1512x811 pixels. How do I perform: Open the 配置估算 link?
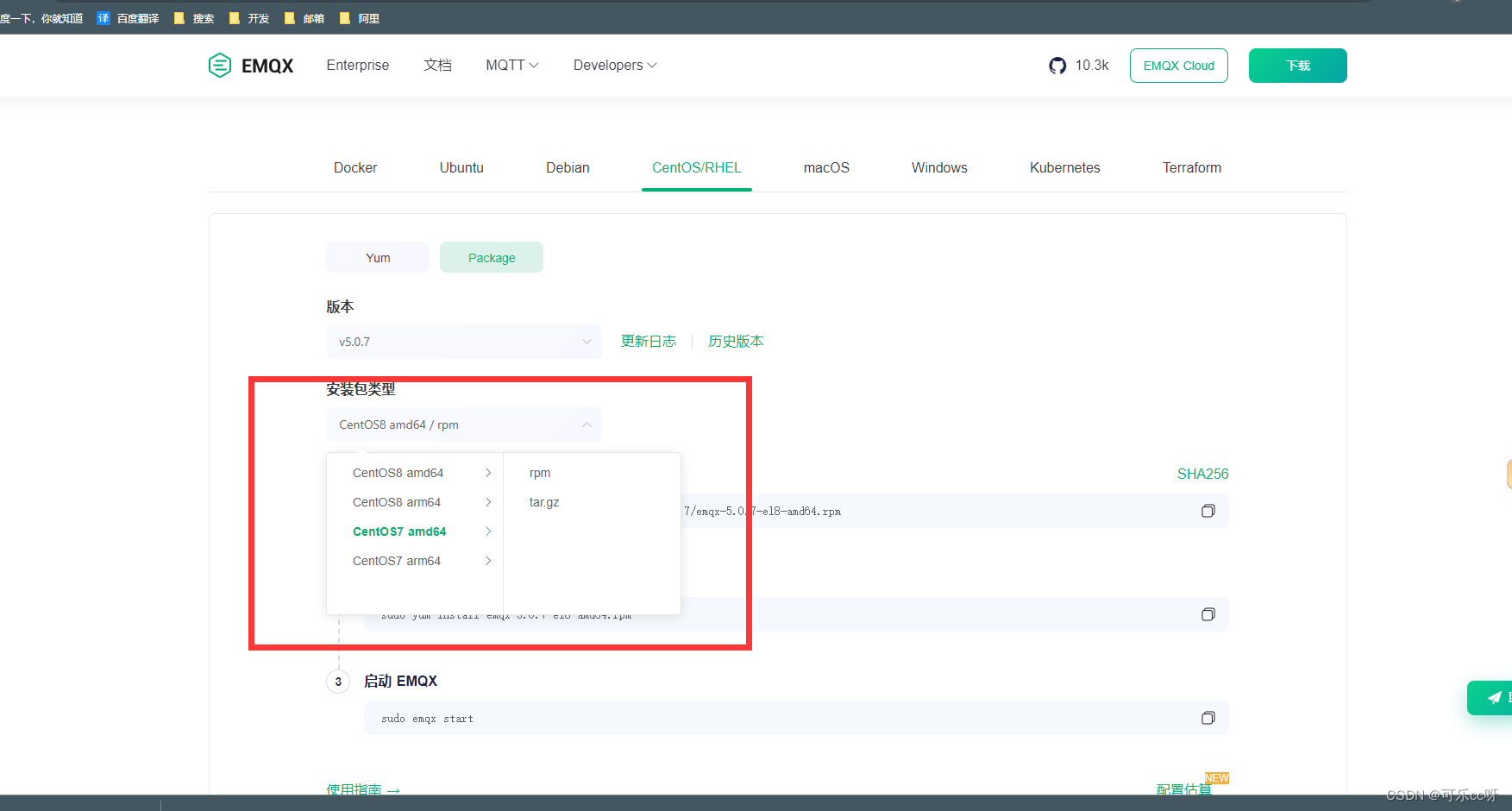click(1183, 789)
